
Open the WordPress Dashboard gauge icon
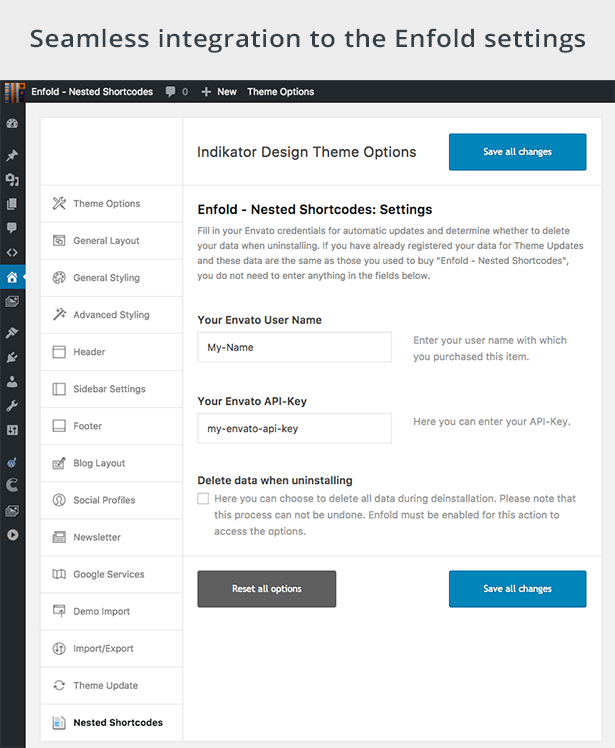(x=12, y=124)
